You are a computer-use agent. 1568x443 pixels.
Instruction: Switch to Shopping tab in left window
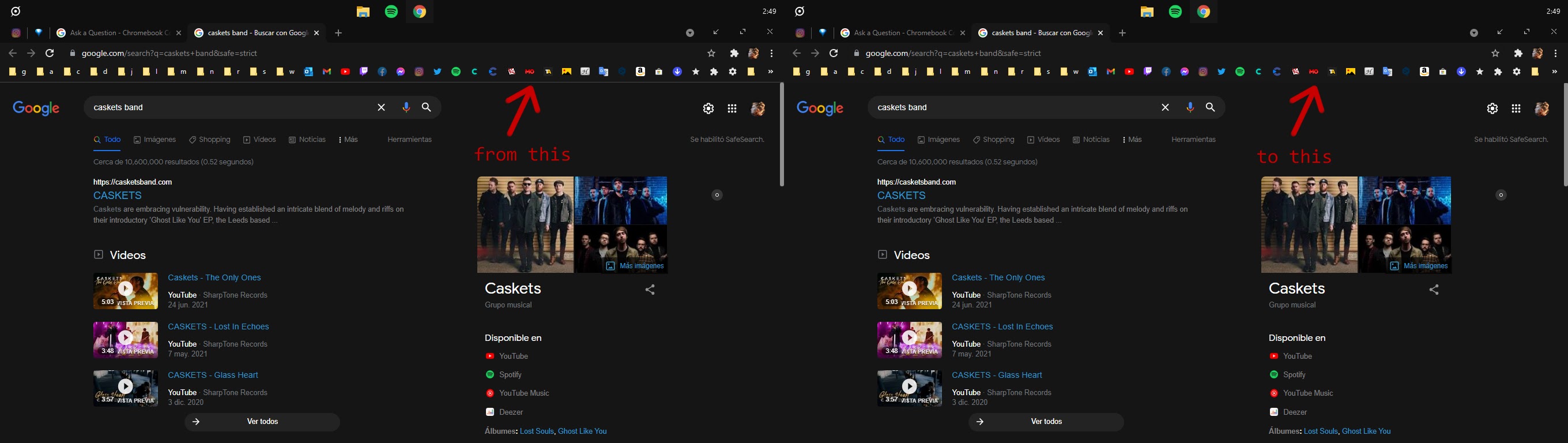209,140
